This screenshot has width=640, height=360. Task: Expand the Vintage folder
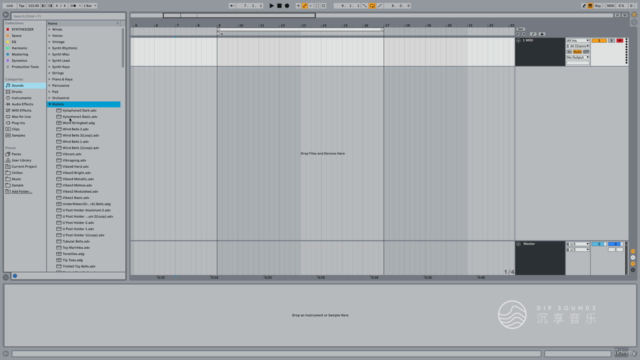point(49,42)
